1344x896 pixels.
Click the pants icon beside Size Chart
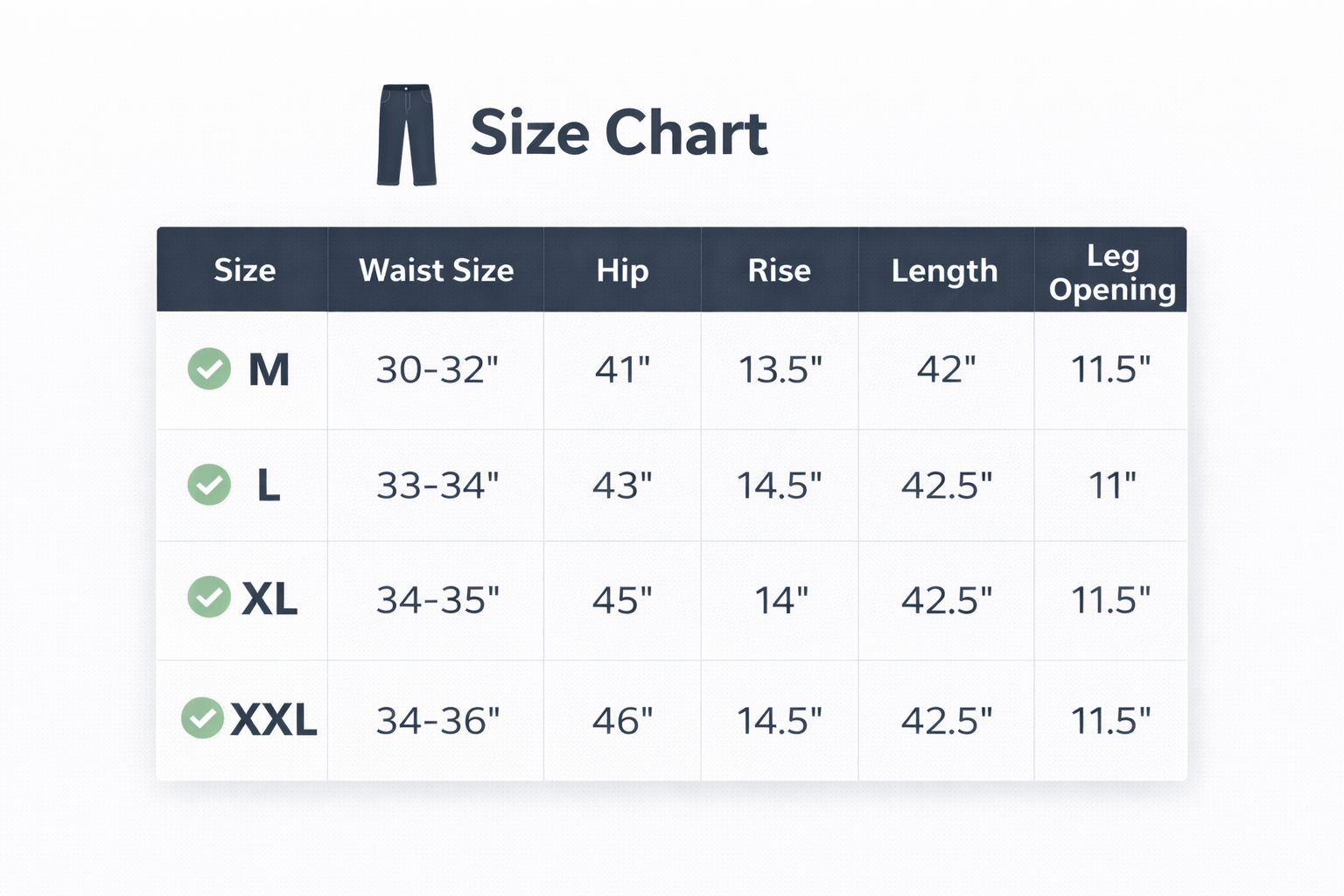point(406,135)
